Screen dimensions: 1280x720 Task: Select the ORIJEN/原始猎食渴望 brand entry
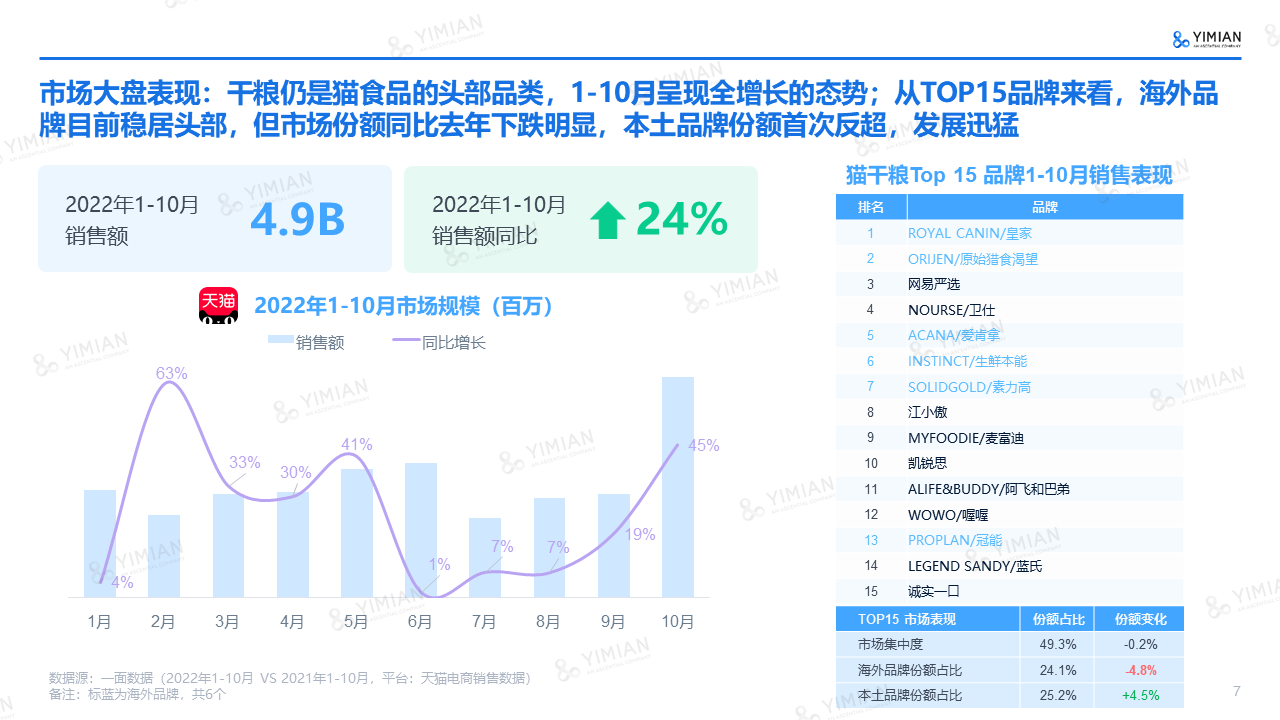(x=972, y=259)
